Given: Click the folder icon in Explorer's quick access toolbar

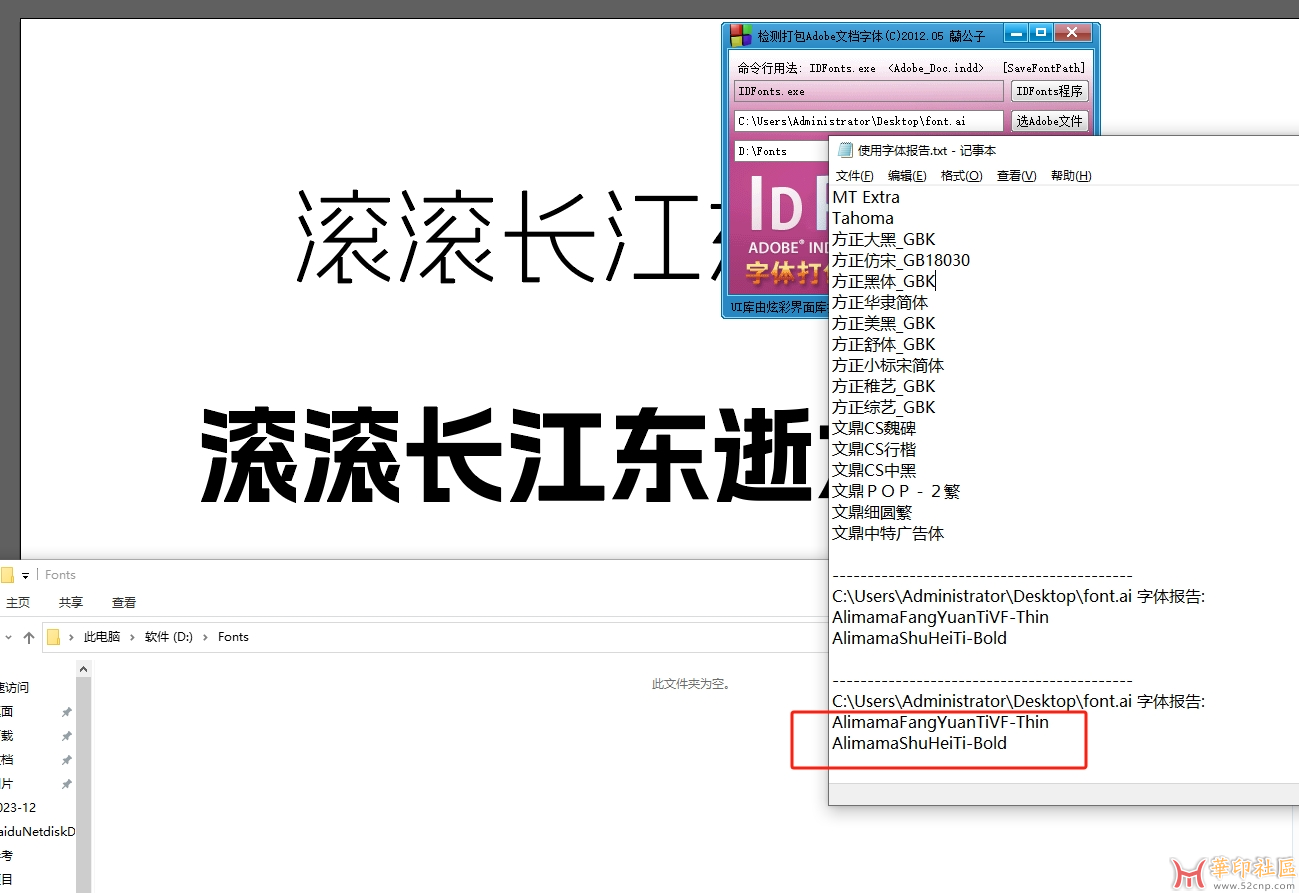Looking at the screenshot, I should pos(6,575).
